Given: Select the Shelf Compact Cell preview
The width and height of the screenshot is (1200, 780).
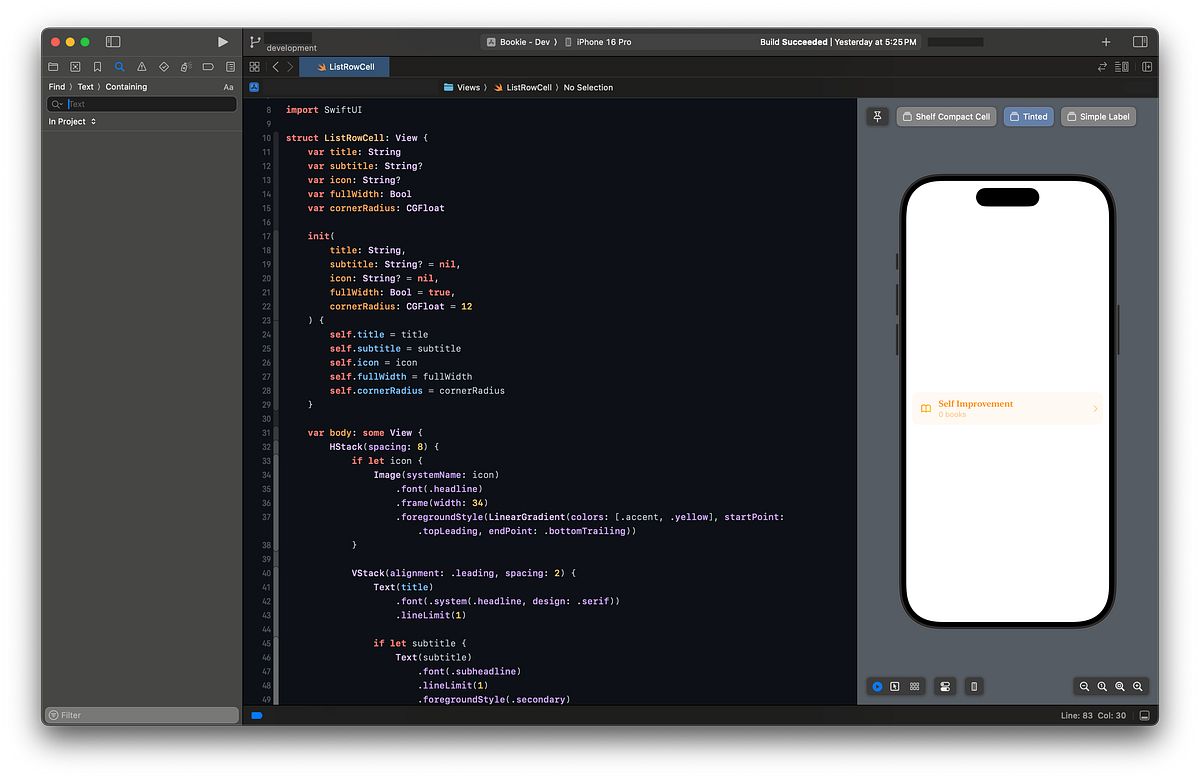Looking at the screenshot, I should (x=946, y=116).
